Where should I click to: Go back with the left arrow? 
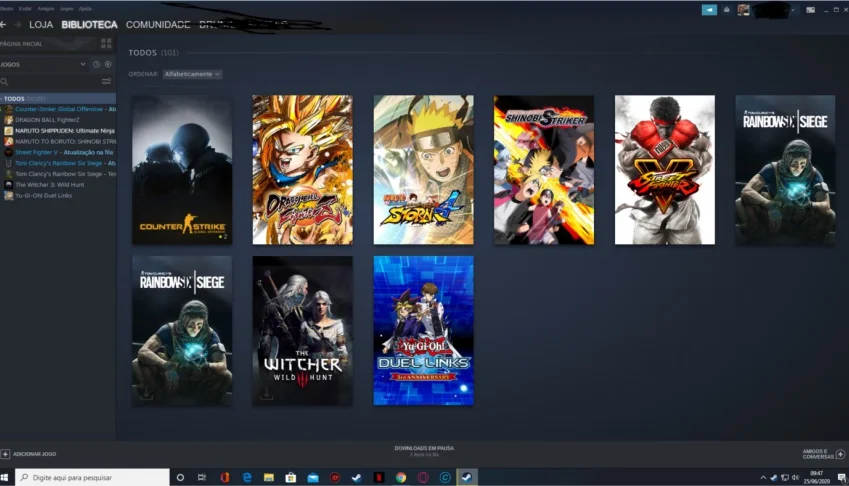tap(3, 24)
